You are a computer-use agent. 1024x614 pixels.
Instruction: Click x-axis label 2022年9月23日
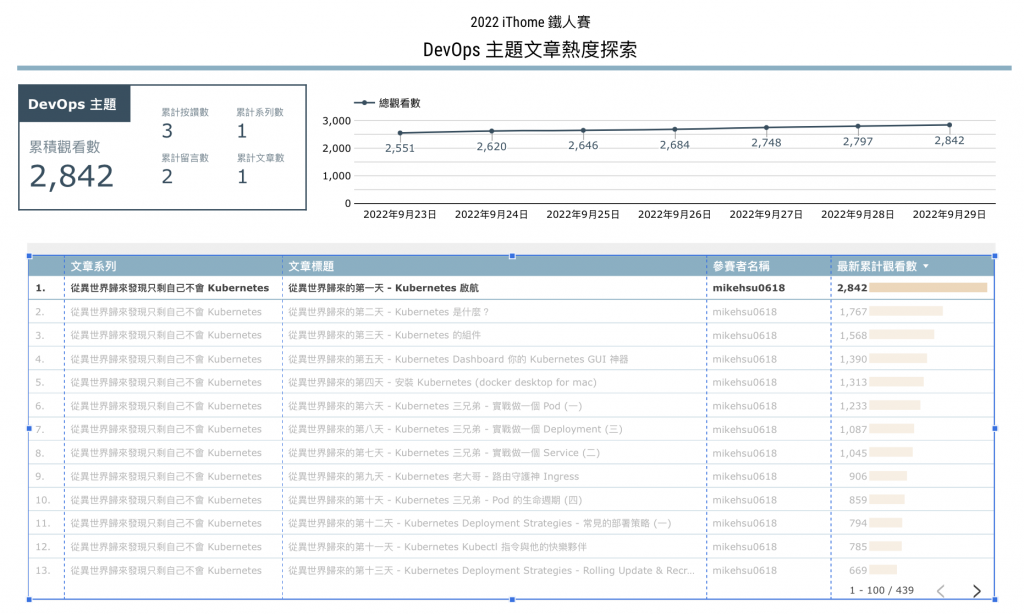pyautogui.click(x=400, y=214)
